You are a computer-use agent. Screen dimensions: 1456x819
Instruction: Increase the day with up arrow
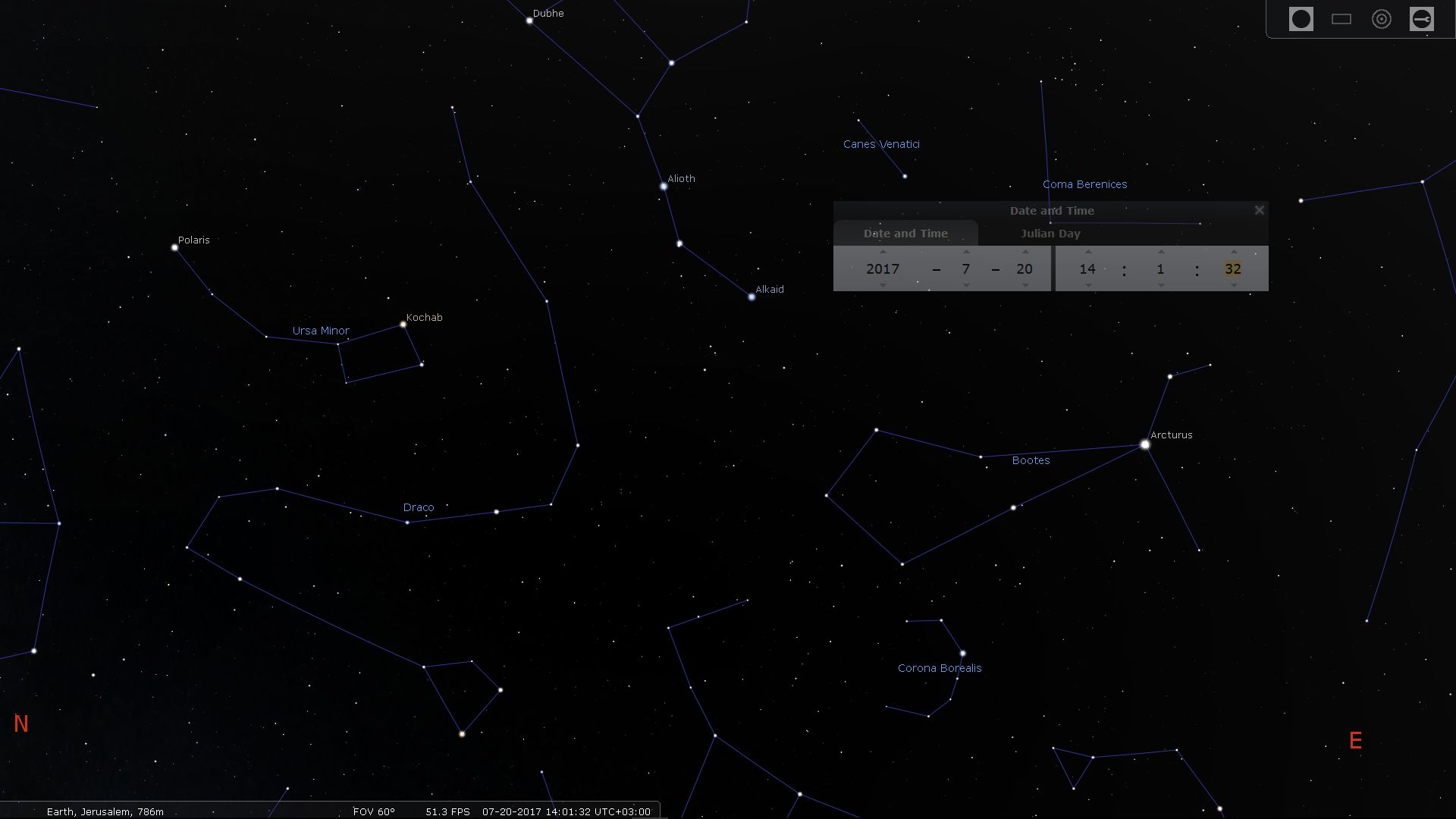point(1025,252)
